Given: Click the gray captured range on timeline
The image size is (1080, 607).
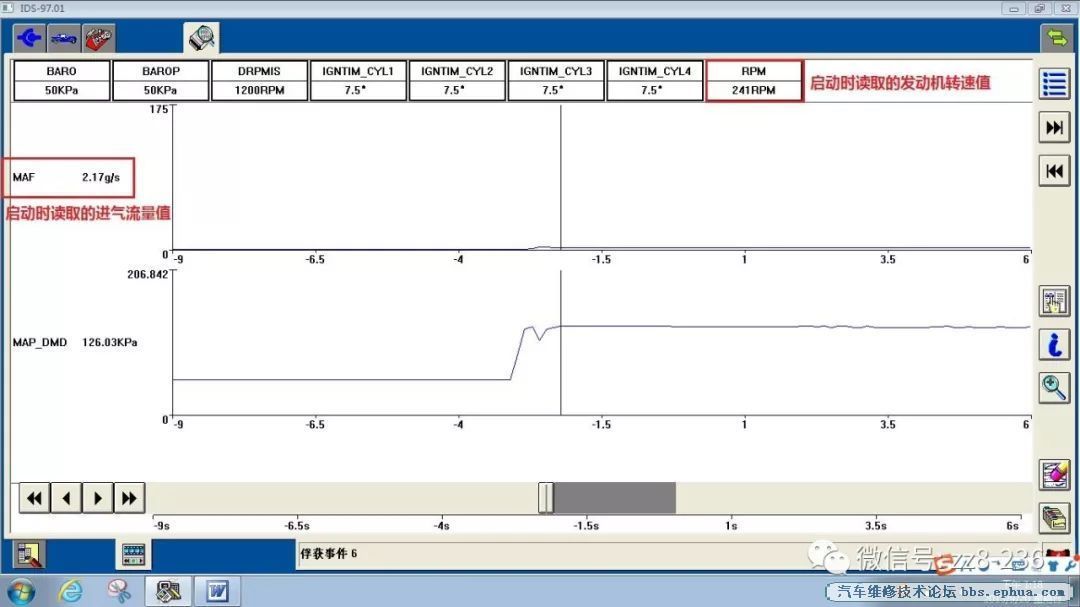Looking at the screenshot, I should 615,497.
